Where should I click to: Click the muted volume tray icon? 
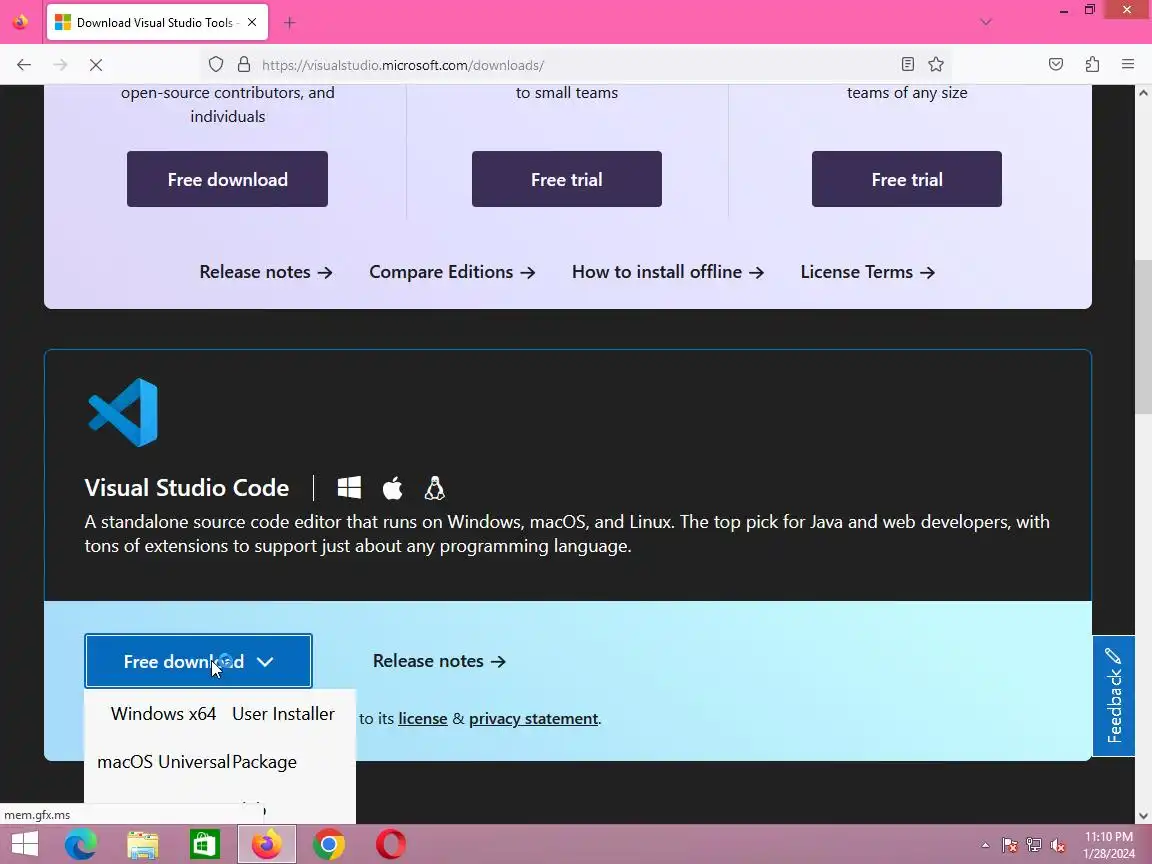point(1058,845)
